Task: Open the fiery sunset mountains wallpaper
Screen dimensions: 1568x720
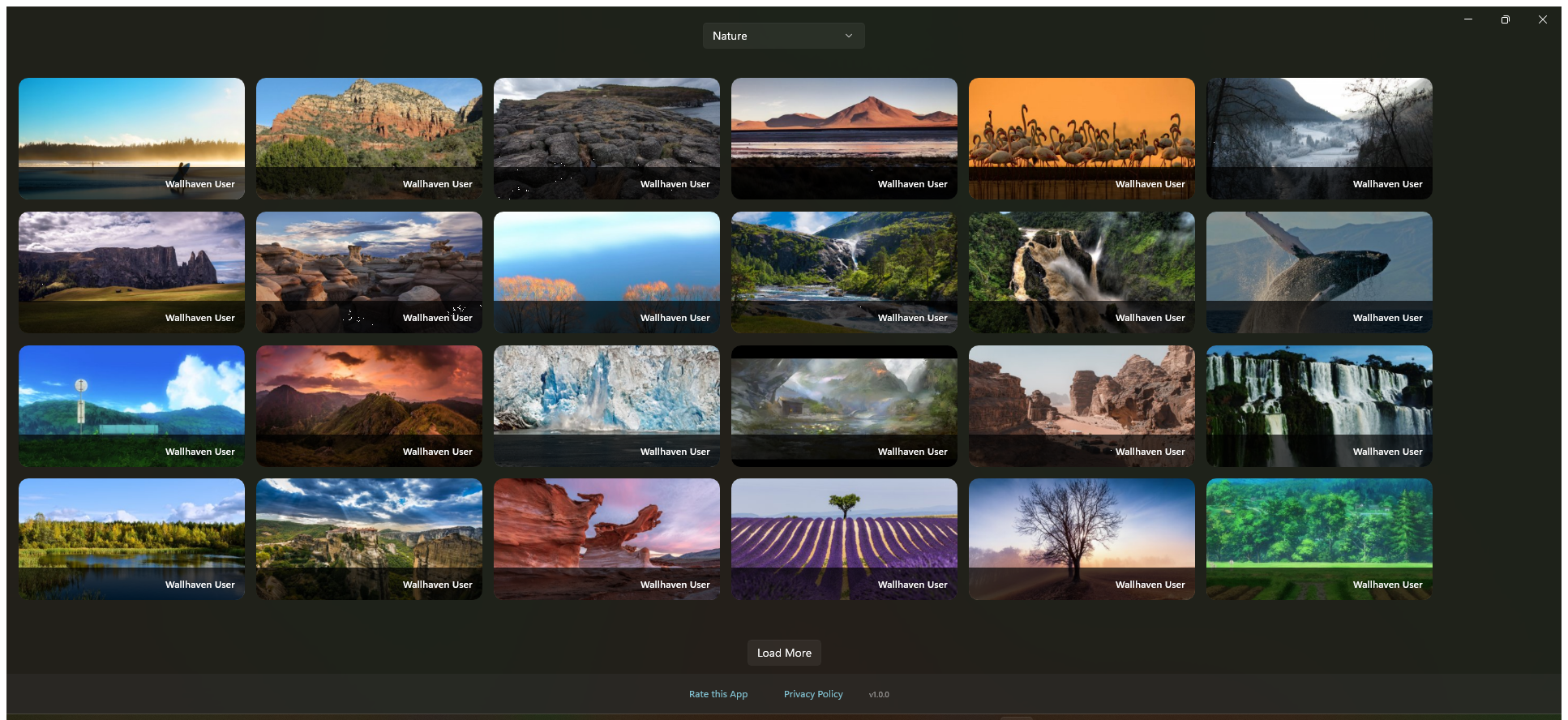Action: (x=369, y=406)
